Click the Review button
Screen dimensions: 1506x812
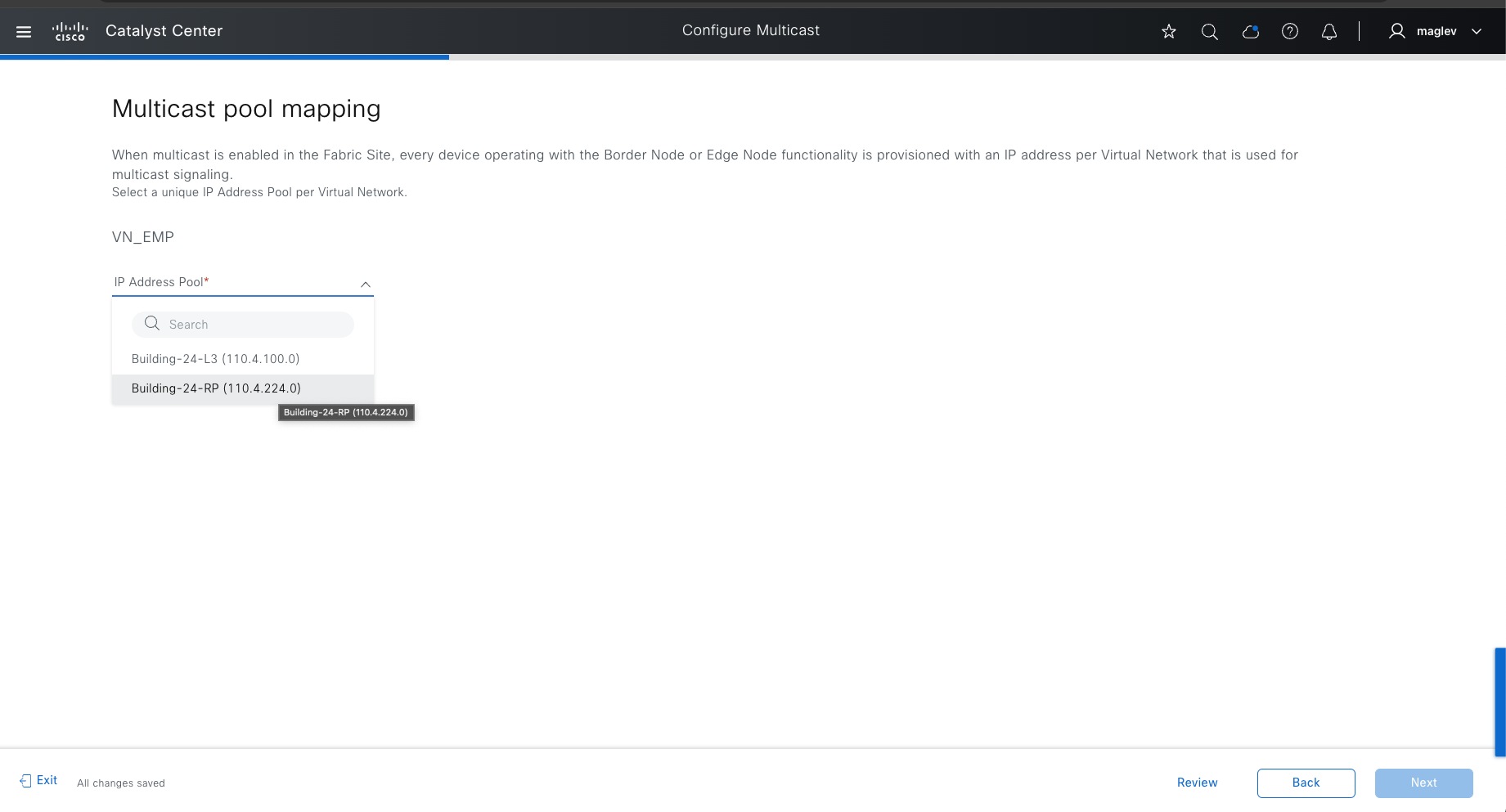(1197, 783)
